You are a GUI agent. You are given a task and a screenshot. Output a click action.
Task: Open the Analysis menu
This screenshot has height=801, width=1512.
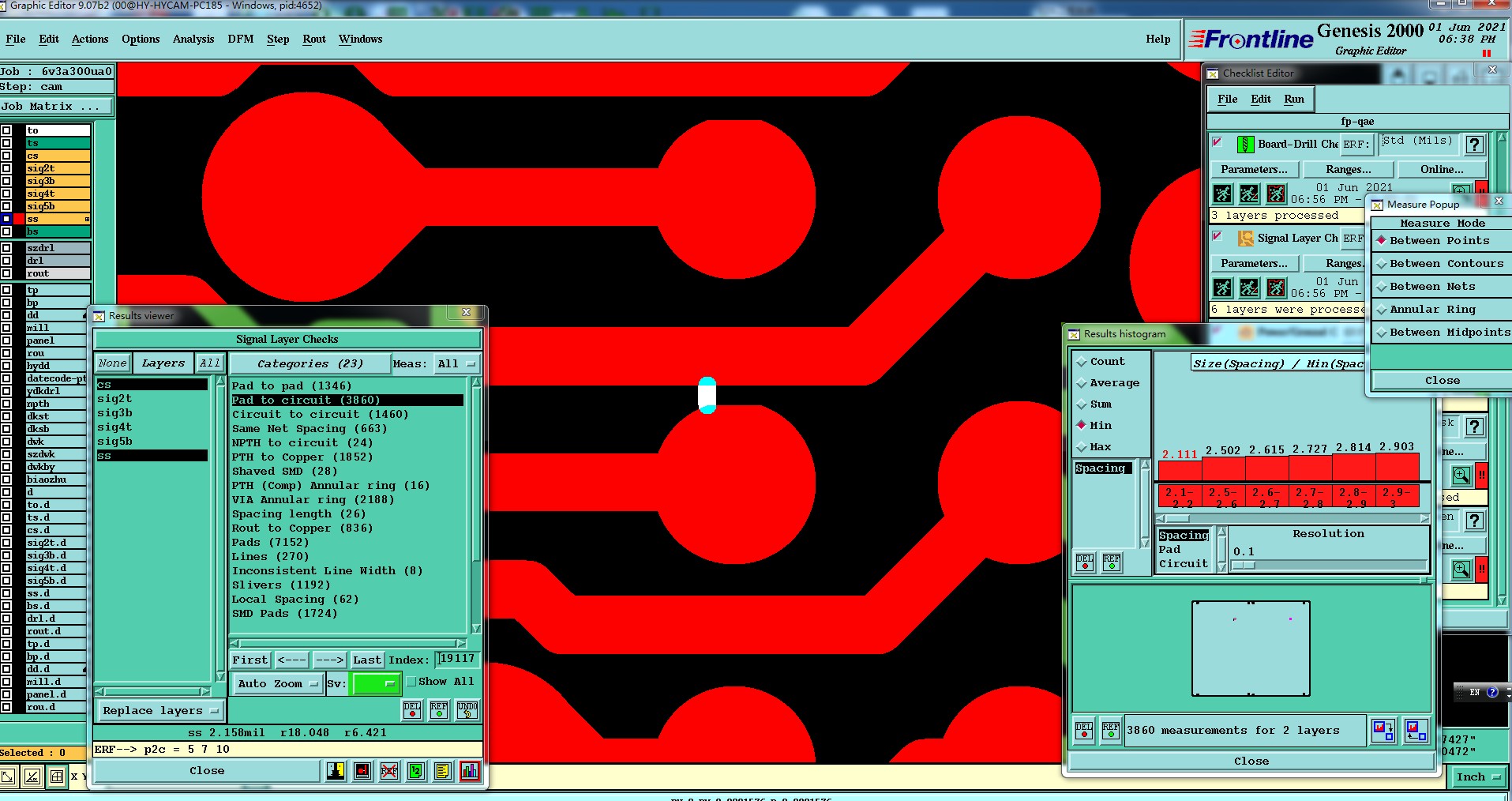pyautogui.click(x=193, y=39)
